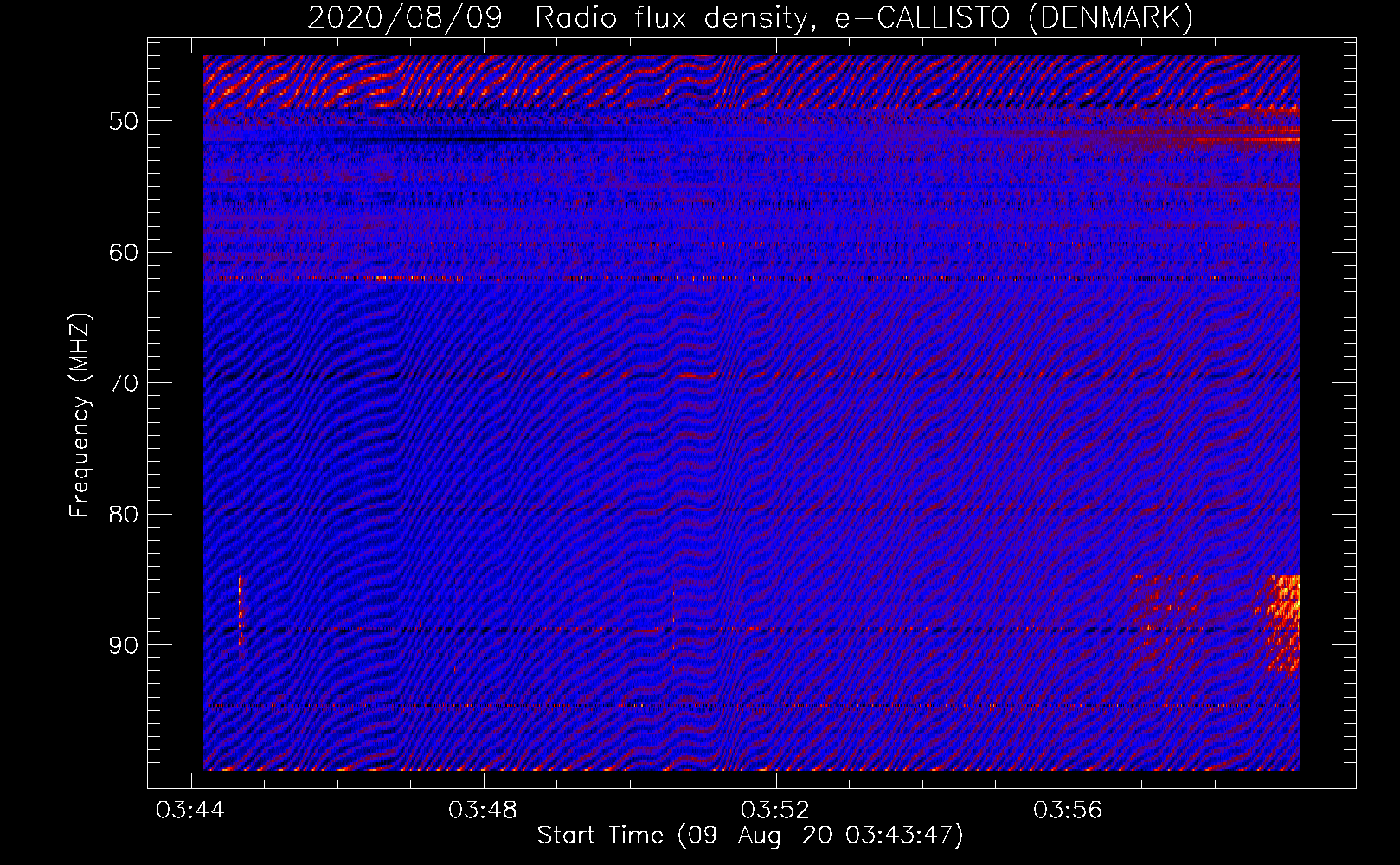Viewport: 1400px width, 865px height.
Task: Select the 03:44 time tick label
Action: (x=190, y=811)
